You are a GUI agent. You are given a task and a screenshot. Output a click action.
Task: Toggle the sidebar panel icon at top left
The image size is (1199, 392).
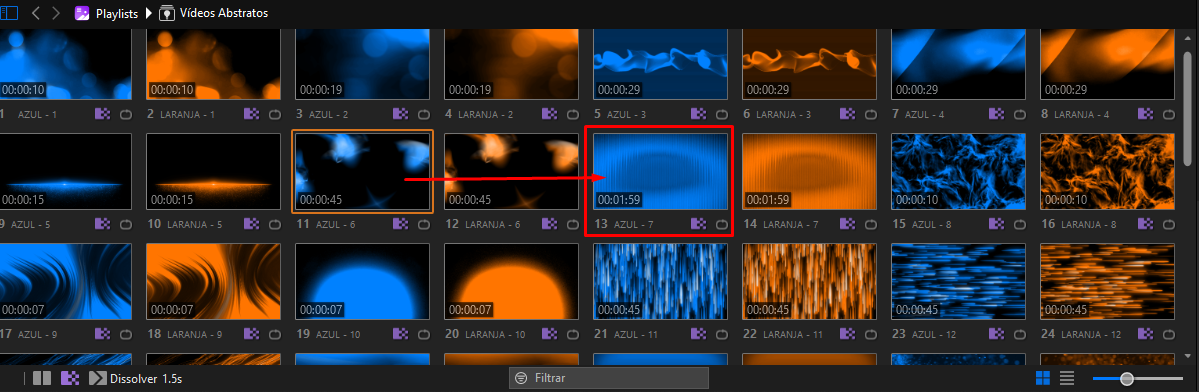9,12
